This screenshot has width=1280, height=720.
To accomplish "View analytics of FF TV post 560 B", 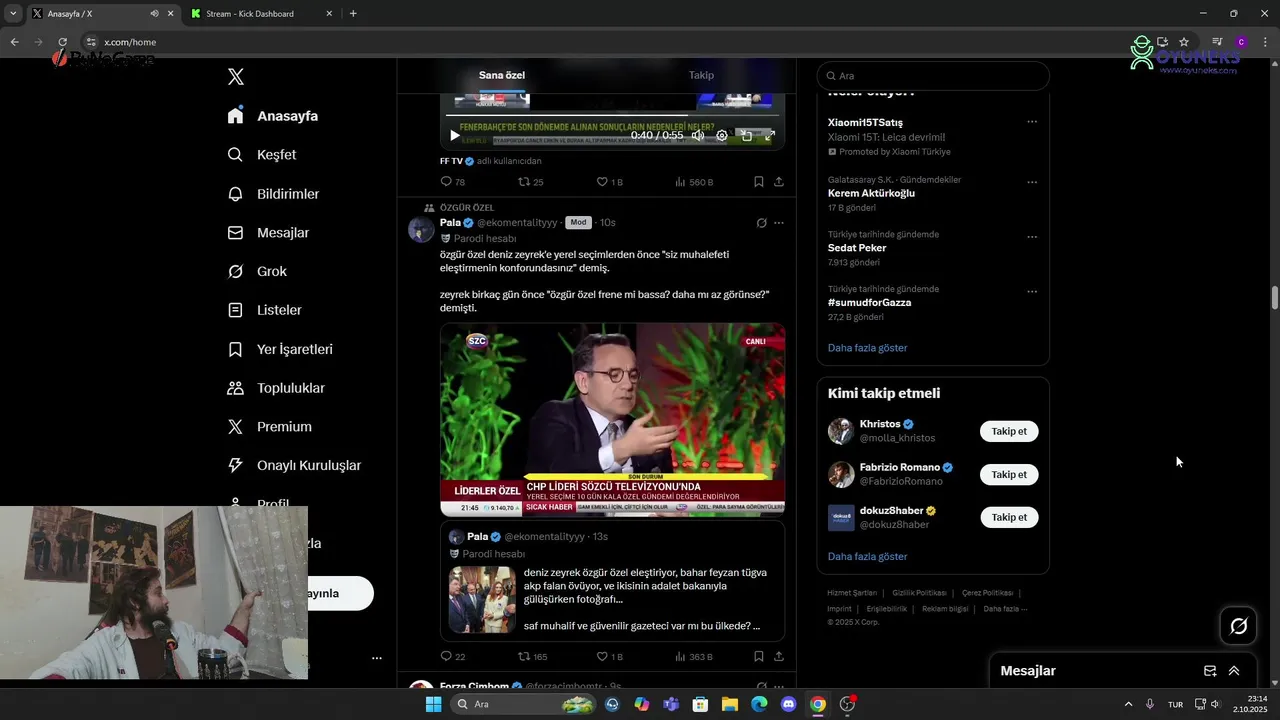I will (694, 182).
